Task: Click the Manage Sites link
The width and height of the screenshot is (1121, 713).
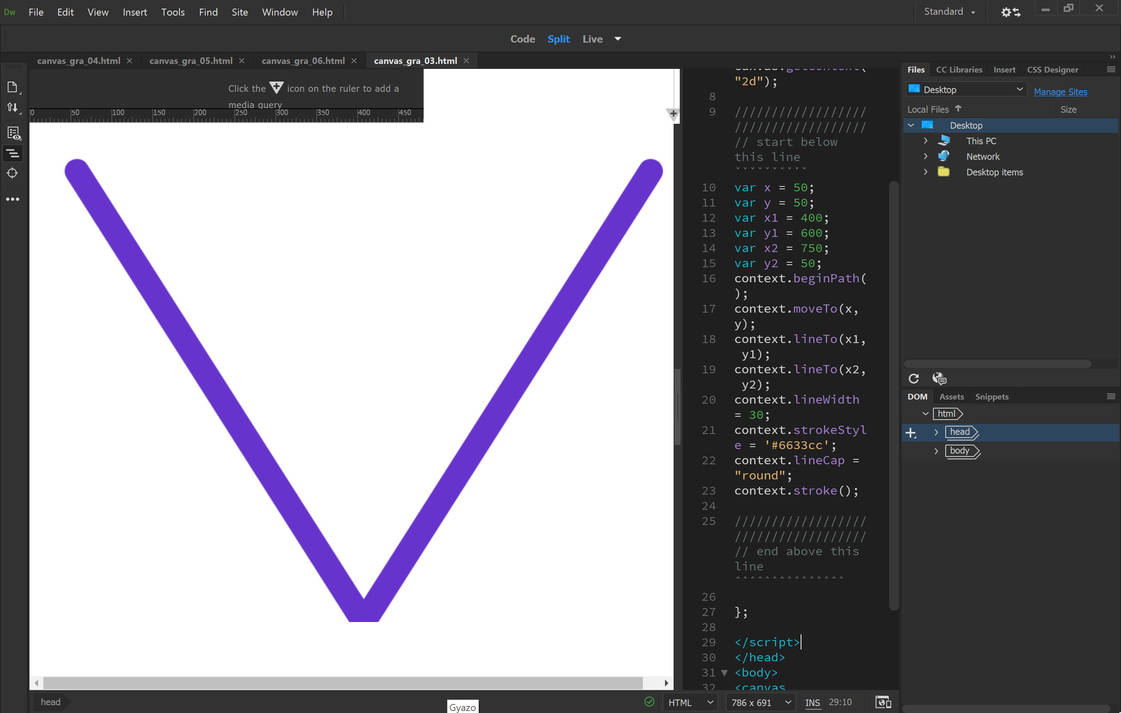Action: [1060, 92]
